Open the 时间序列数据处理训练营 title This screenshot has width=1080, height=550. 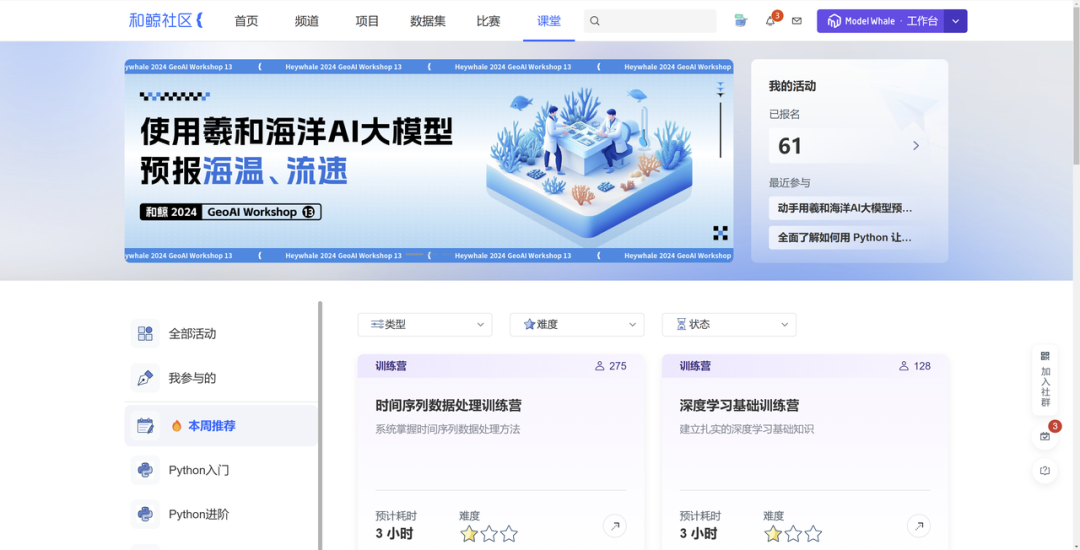tap(448, 405)
